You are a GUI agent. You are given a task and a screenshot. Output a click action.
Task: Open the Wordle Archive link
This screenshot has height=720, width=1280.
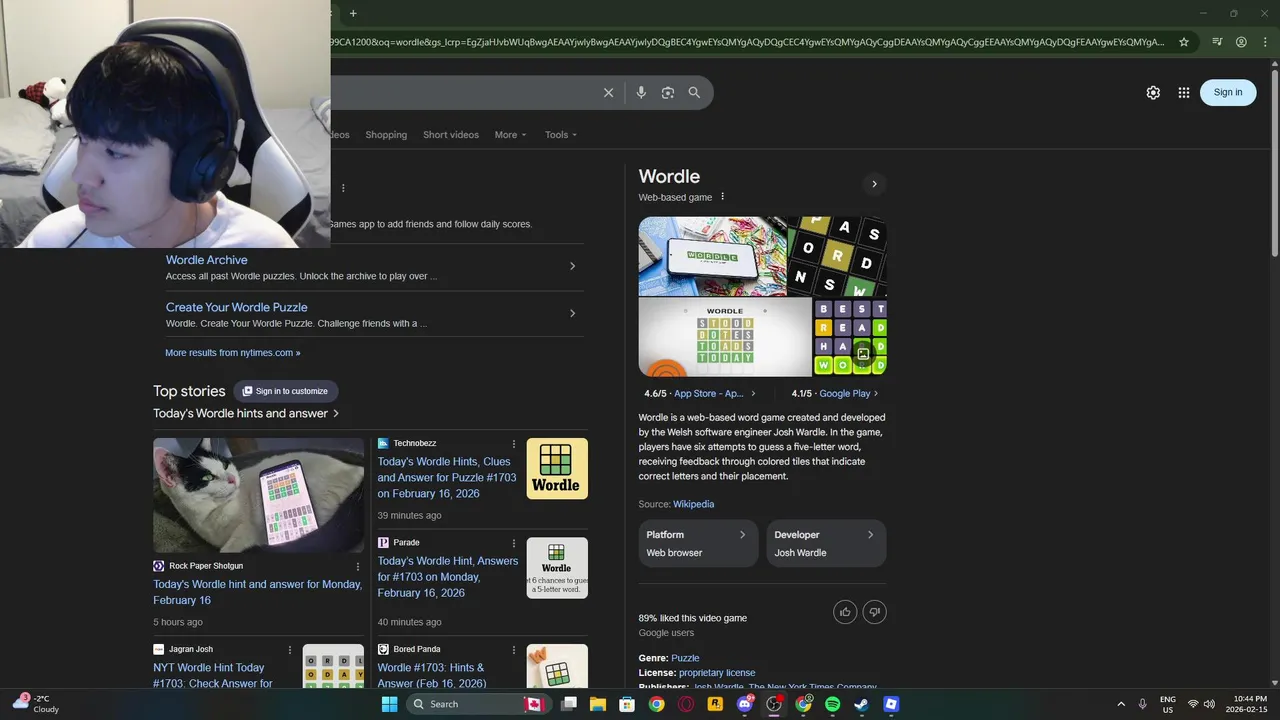[x=207, y=260]
